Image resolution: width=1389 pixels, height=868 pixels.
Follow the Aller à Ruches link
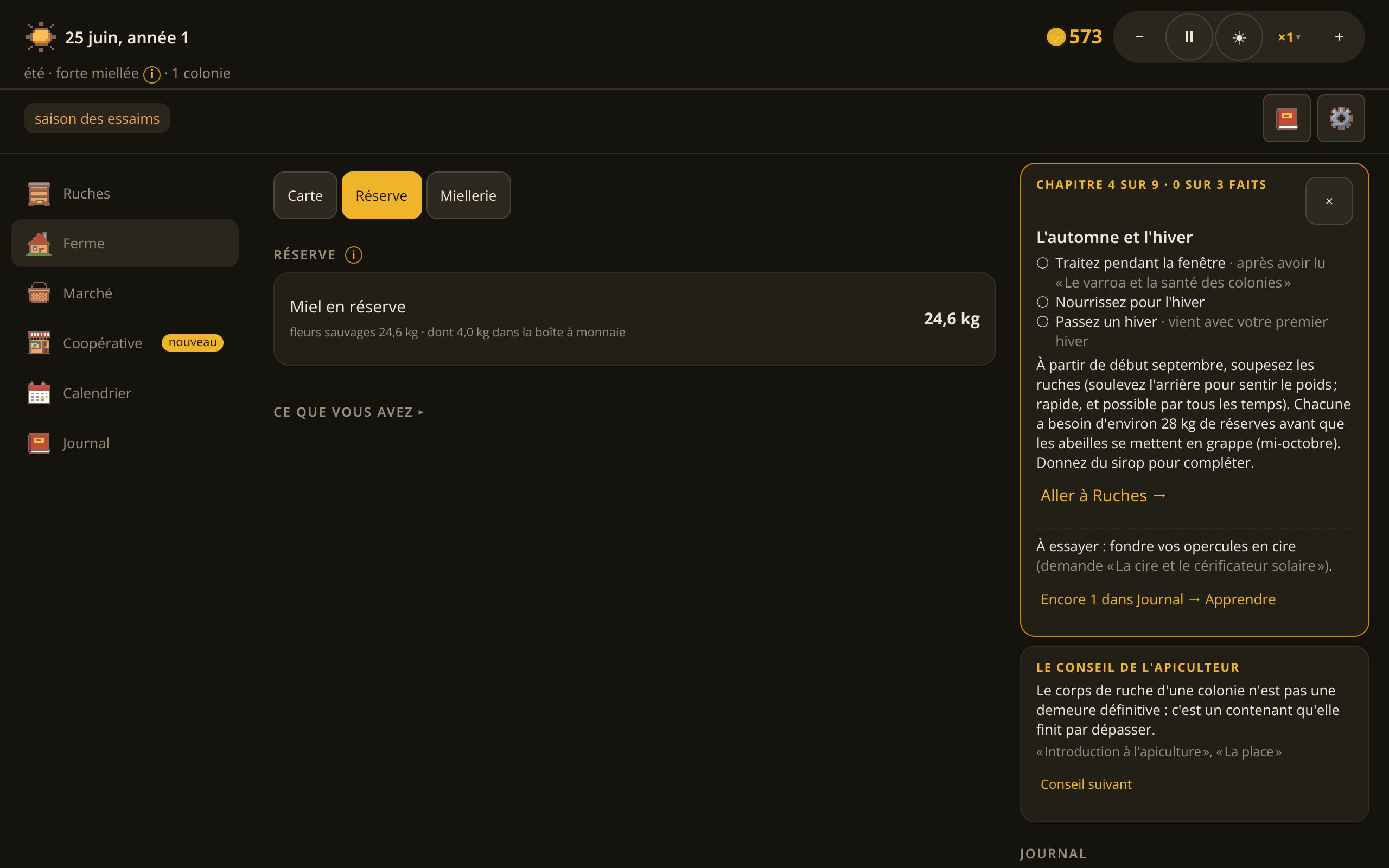[1103, 495]
